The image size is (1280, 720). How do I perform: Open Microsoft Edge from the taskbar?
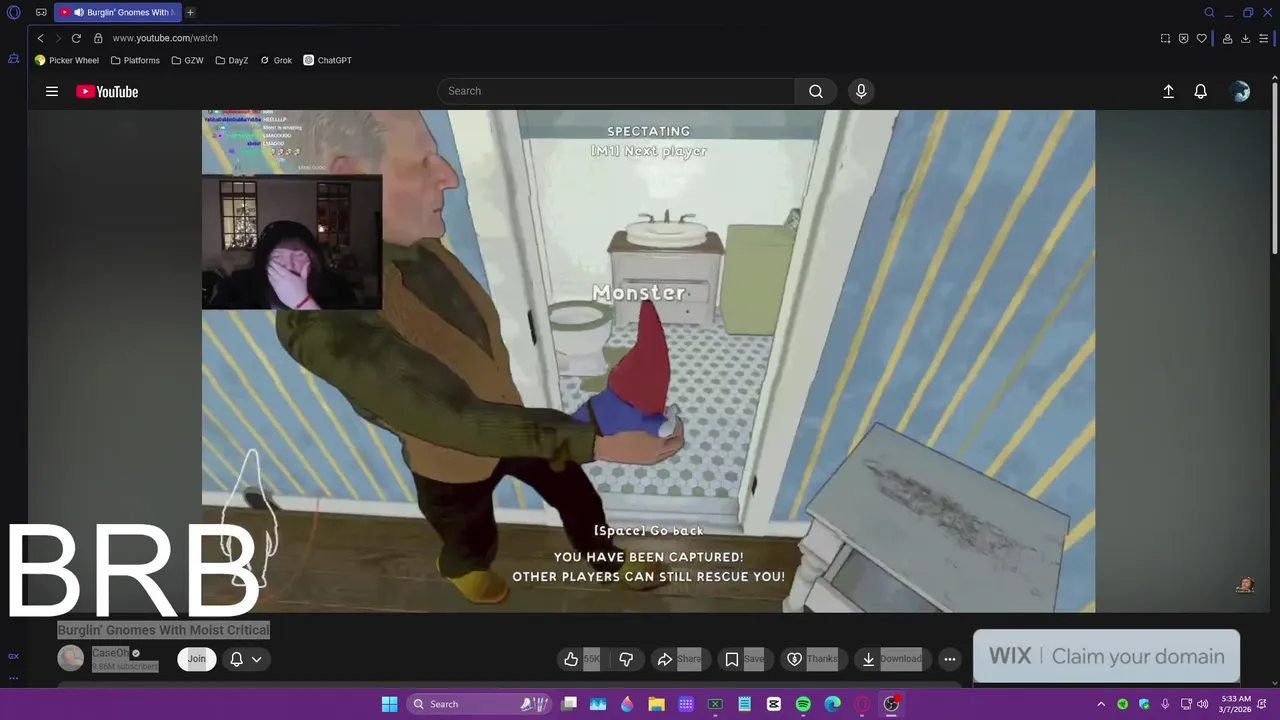[x=832, y=704]
